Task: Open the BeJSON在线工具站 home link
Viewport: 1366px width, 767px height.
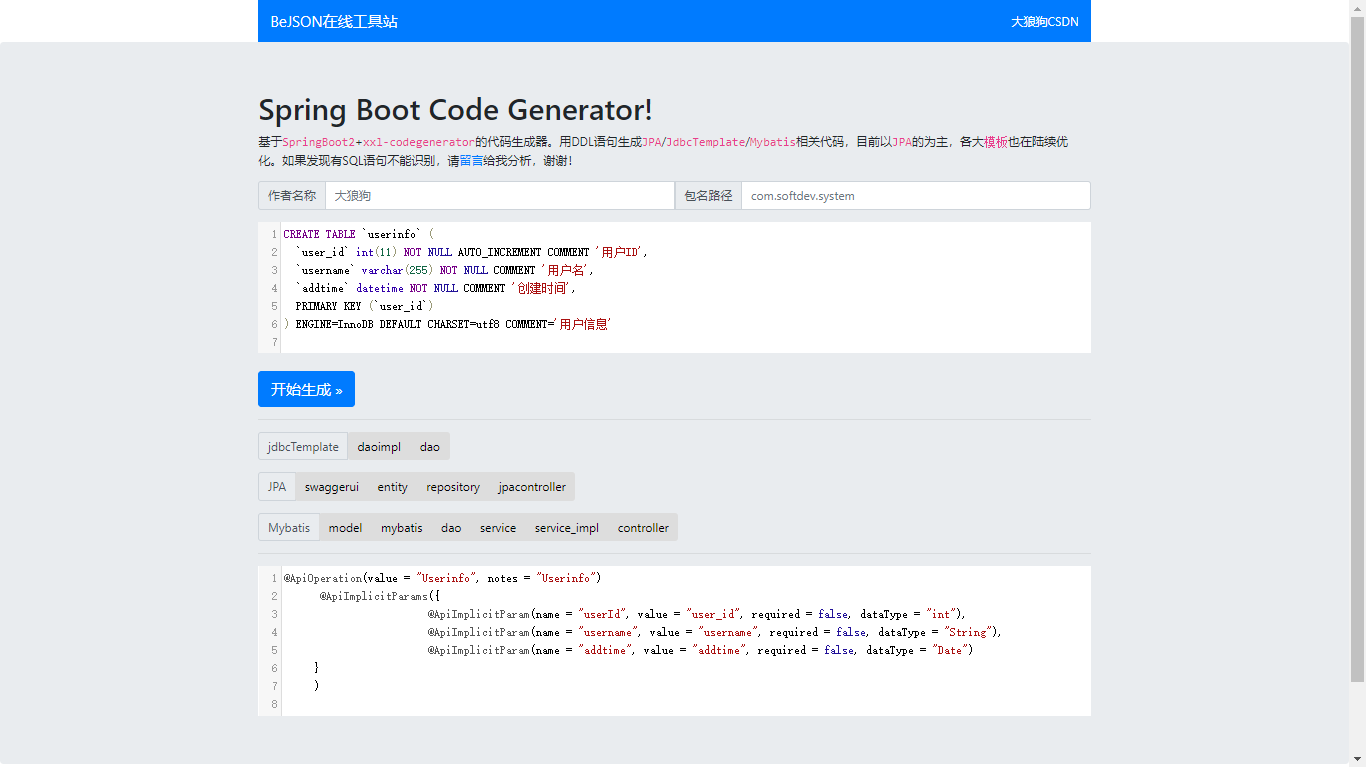Action: tap(334, 21)
